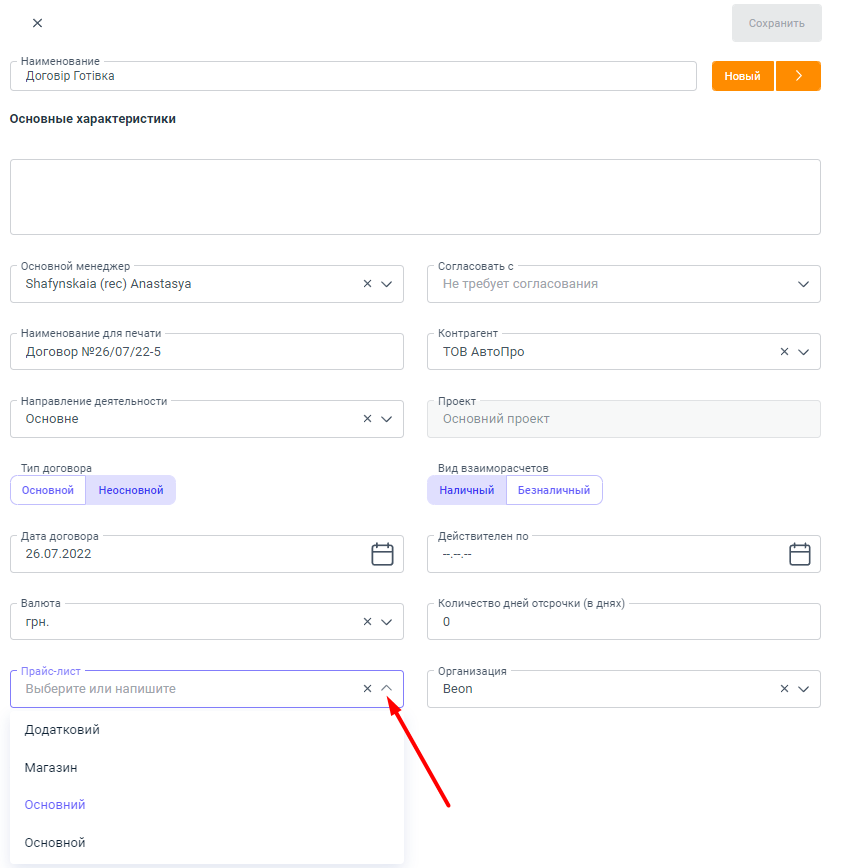The height and width of the screenshot is (868, 846).
Task: Choose Наличный payment type
Action: point(467,490)
